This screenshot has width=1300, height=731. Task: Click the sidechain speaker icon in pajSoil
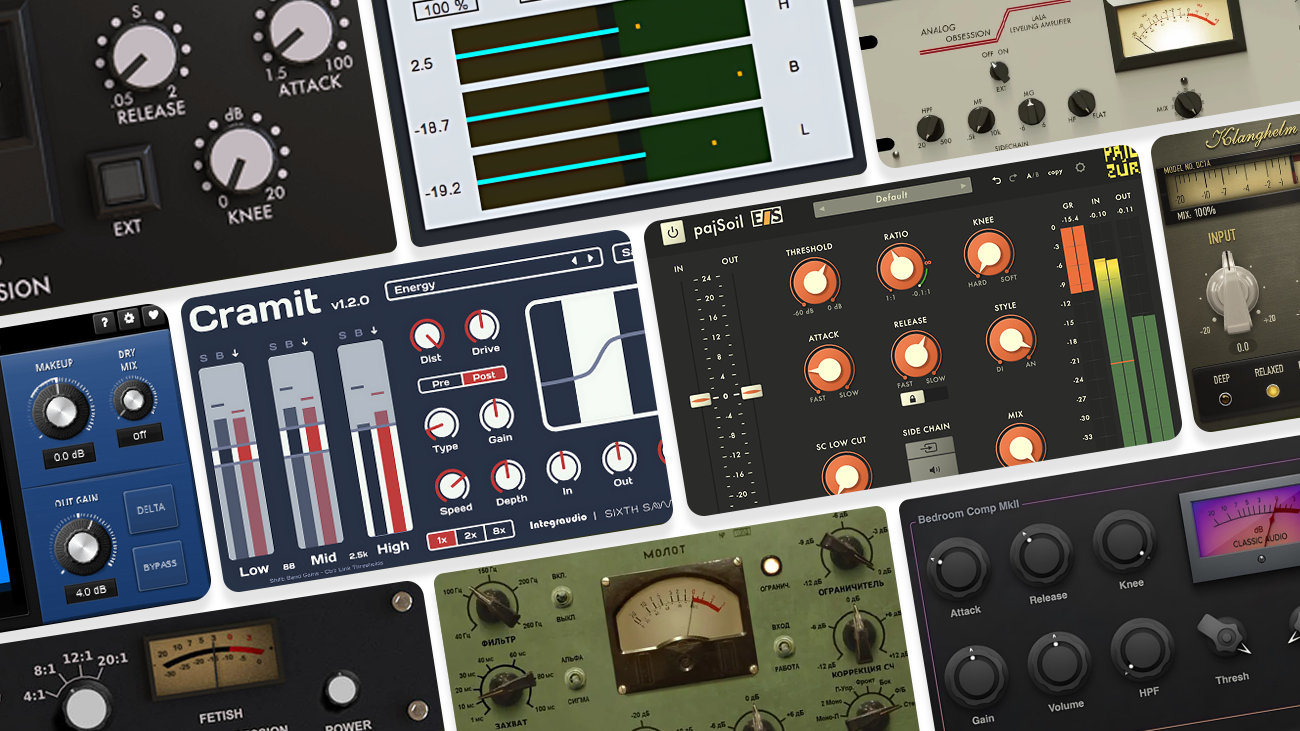pyautogui.click(x=934, y=470)
